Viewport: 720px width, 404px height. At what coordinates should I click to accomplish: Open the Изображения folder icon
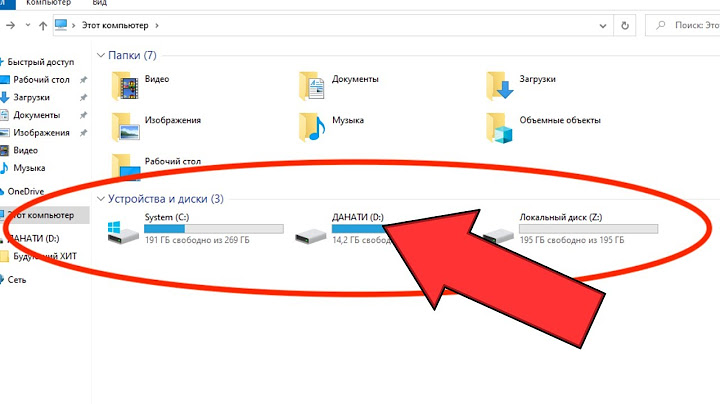[x=126, y=127]
